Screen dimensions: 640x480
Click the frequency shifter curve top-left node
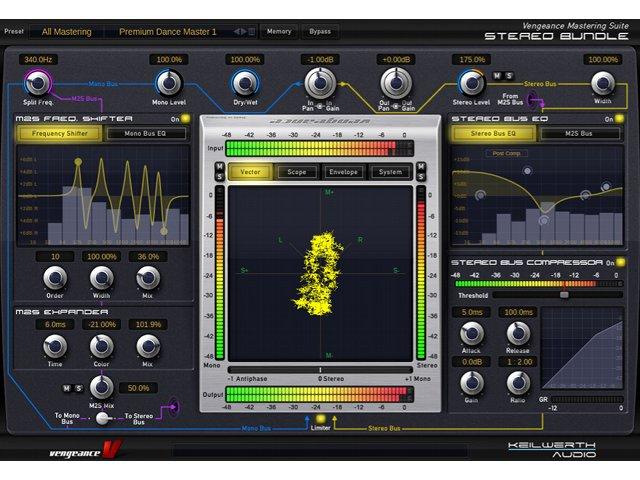(78, 162)
